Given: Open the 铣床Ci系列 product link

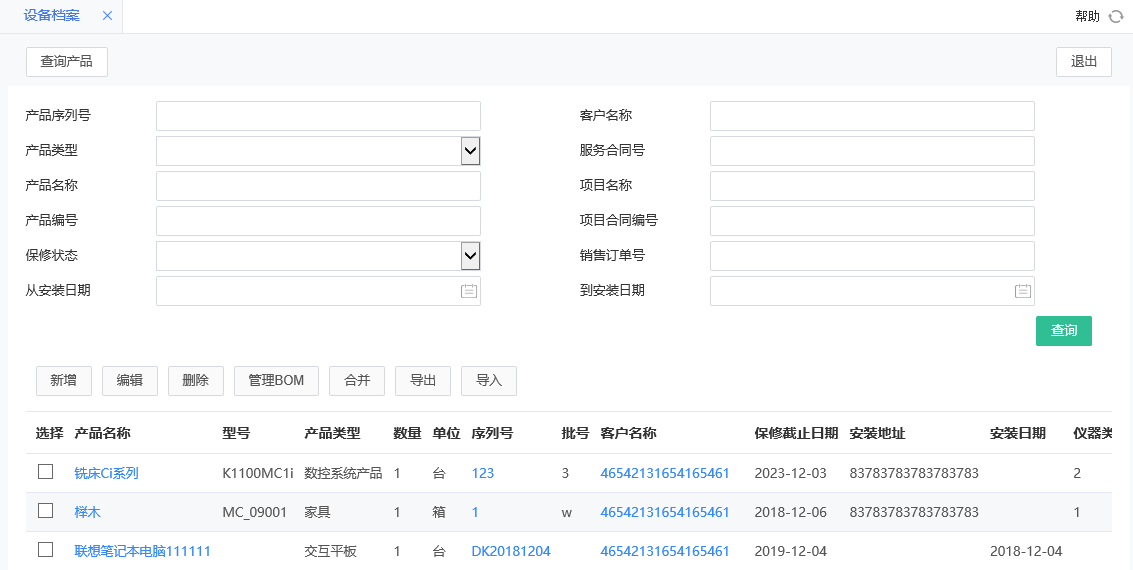Looking at the screenshot, I should [x=106, y=473].
